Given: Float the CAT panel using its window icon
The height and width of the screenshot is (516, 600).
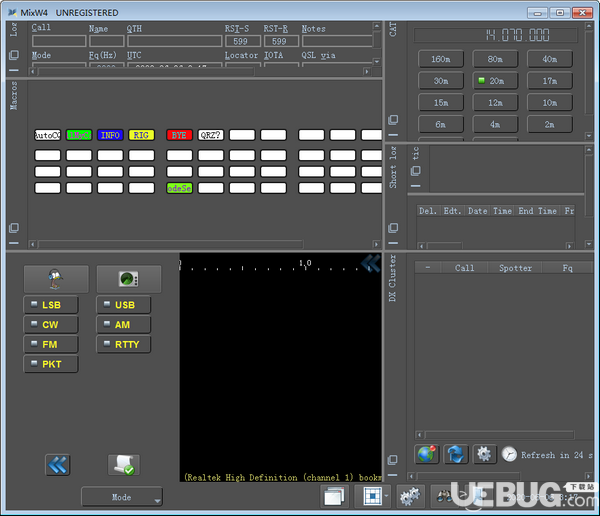Looking at the screenshot, I should click(x=393, y=120).
